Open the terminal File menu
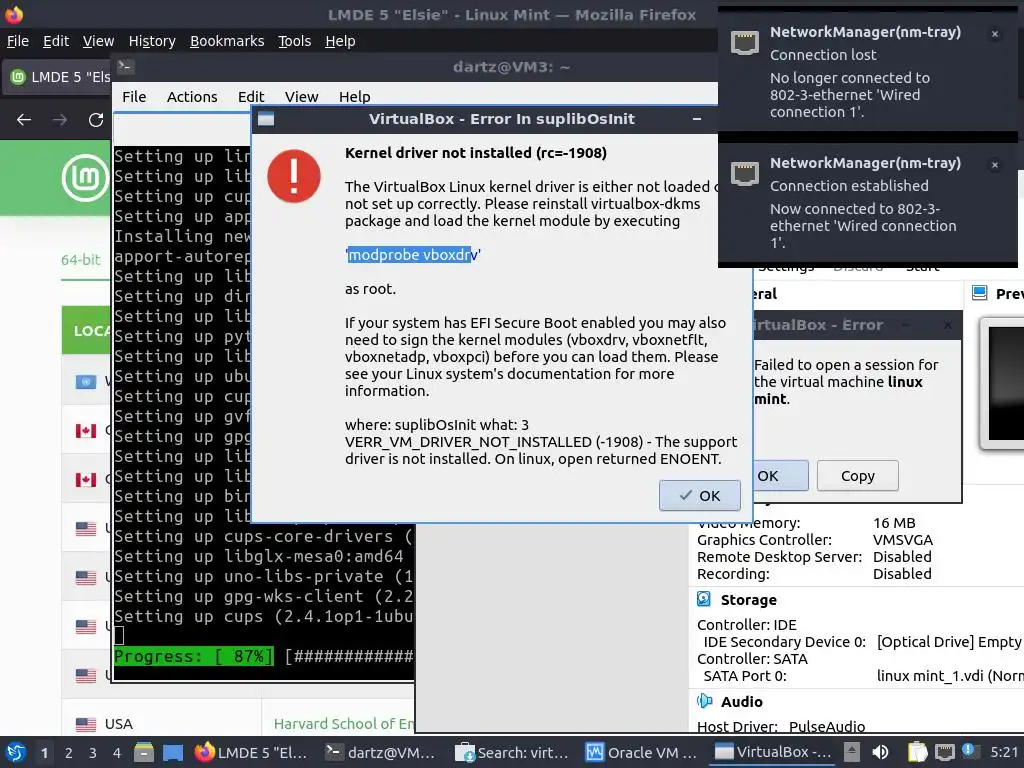Viewport: 1024px width, 768px height. (134, 97)
